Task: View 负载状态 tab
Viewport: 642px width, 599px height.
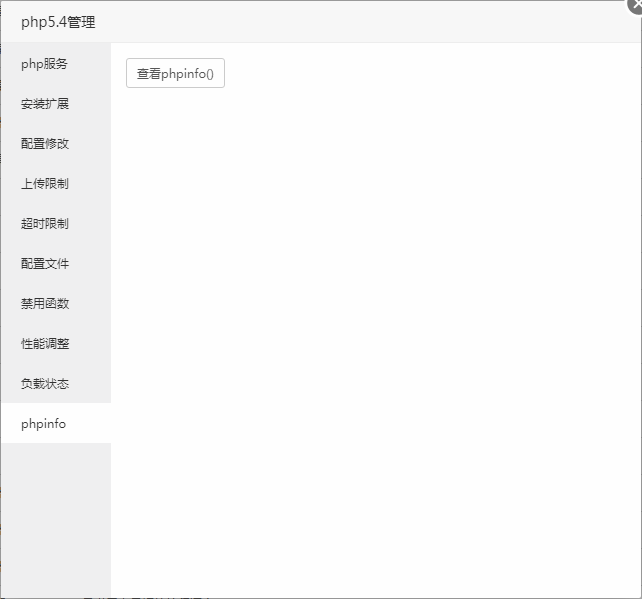Action: [x=56, y=383]
